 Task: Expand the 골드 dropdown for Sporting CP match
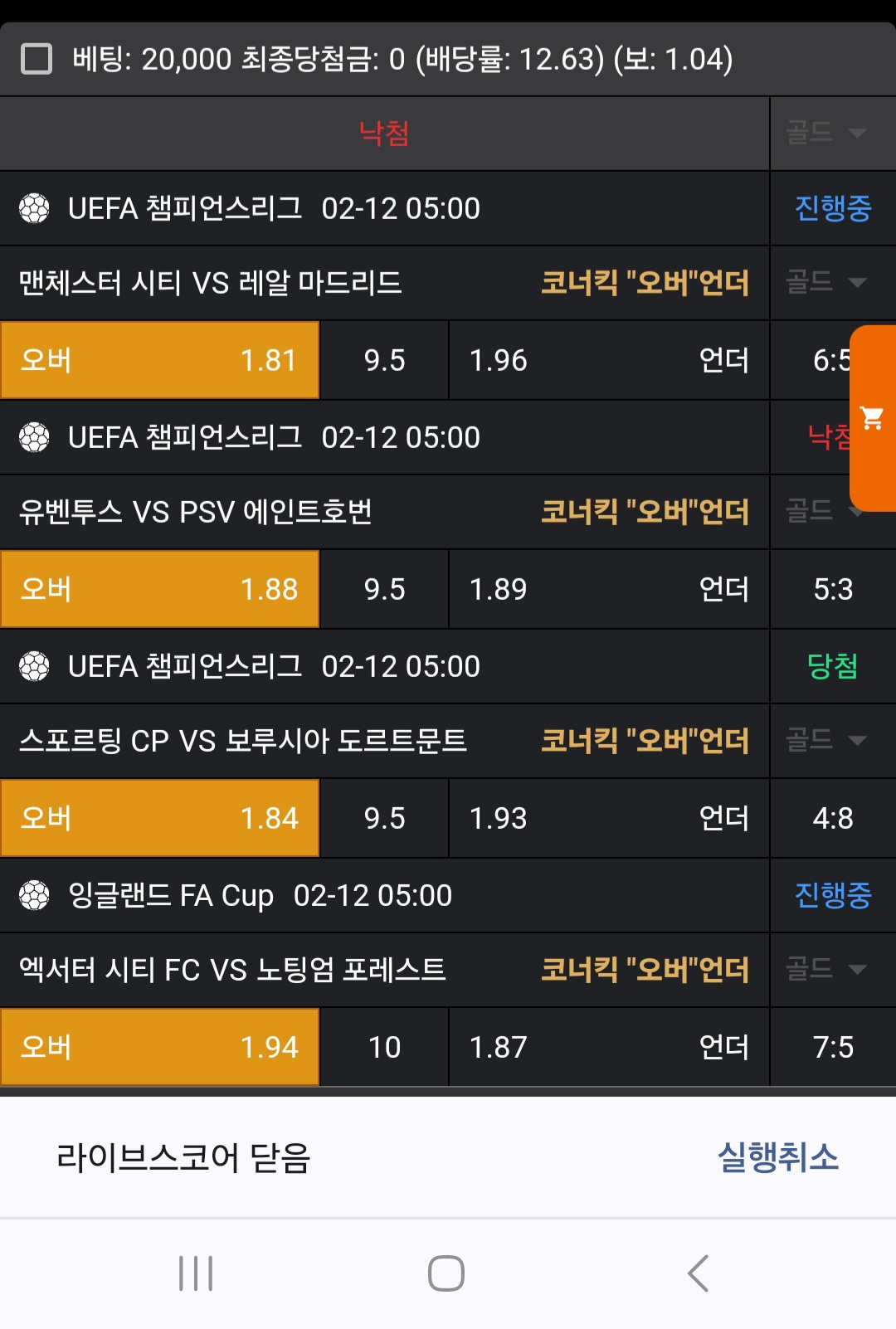[x=826, y=739]
